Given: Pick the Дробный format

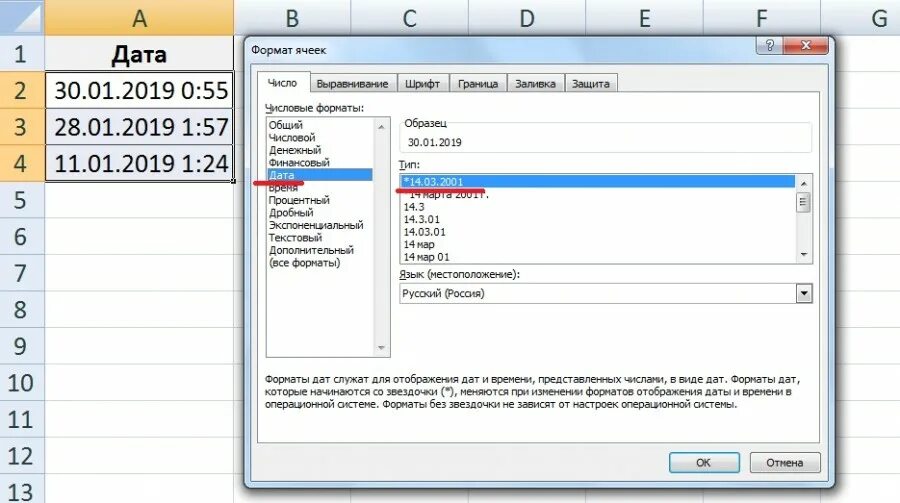Looking at the screenshot, I should point(290,212).
